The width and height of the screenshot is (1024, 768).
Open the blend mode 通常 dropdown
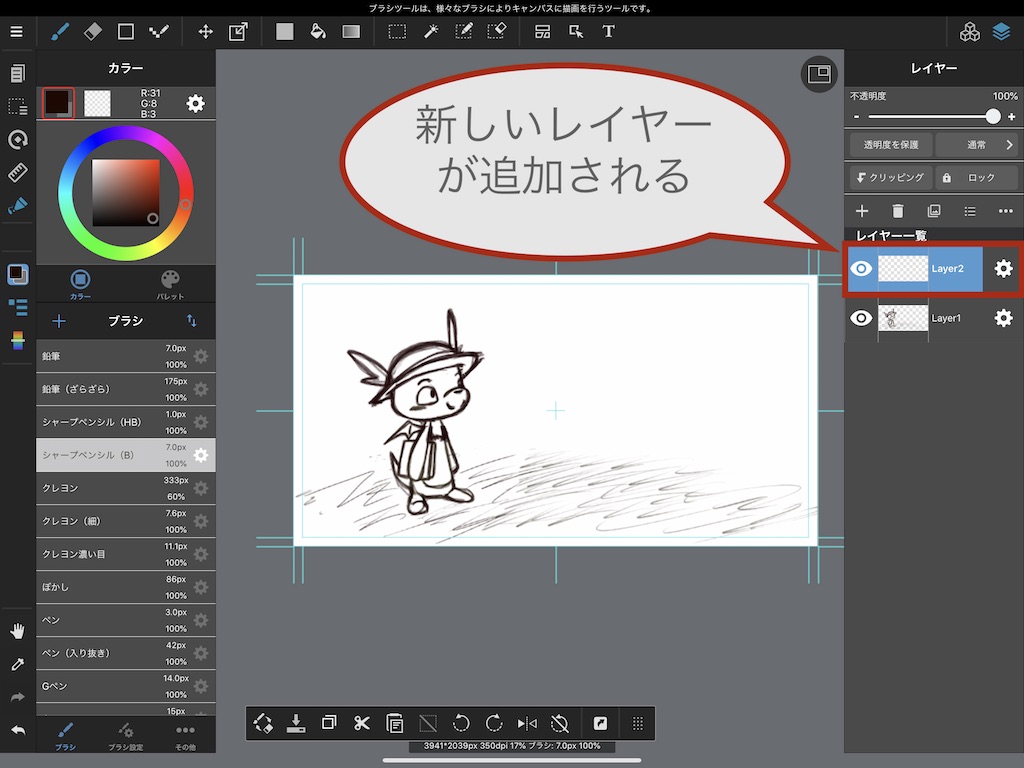pyautogui.click(x=977, y=145)
